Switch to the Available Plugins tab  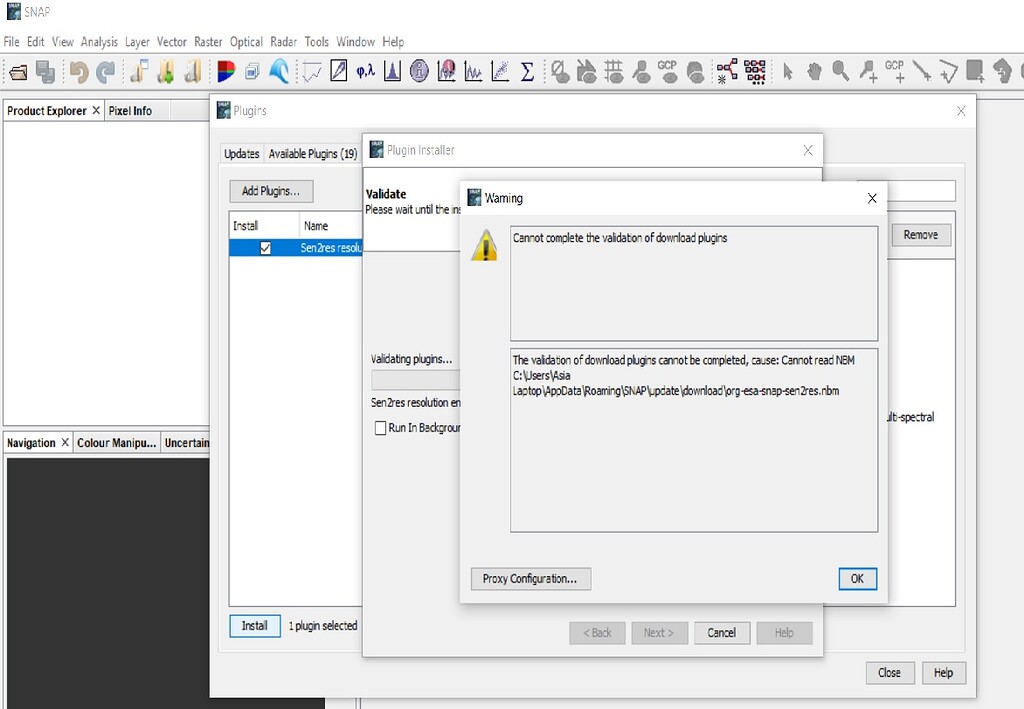(x=312, y=154)
